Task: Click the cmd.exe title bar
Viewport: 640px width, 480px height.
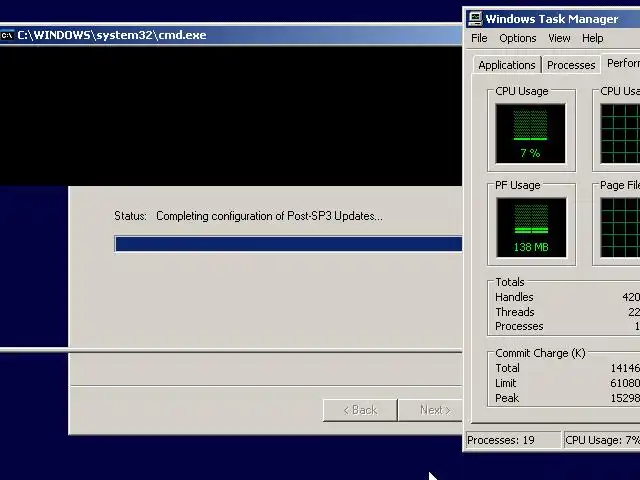Action: tap(231, 36)
